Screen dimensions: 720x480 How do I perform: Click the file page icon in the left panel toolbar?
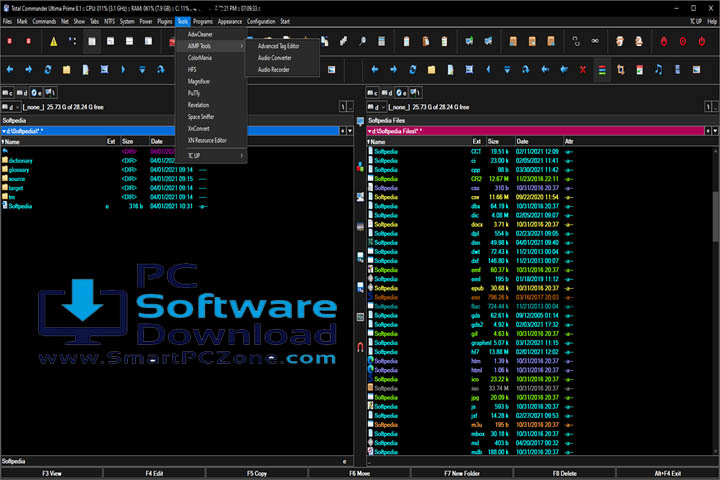[85, 70]
